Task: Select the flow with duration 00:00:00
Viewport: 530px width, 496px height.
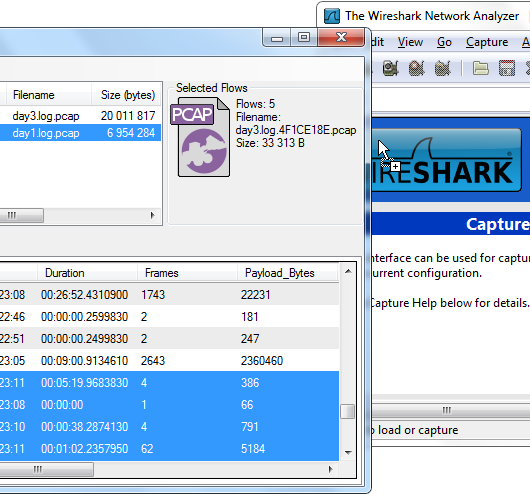Action: [169, 404]
